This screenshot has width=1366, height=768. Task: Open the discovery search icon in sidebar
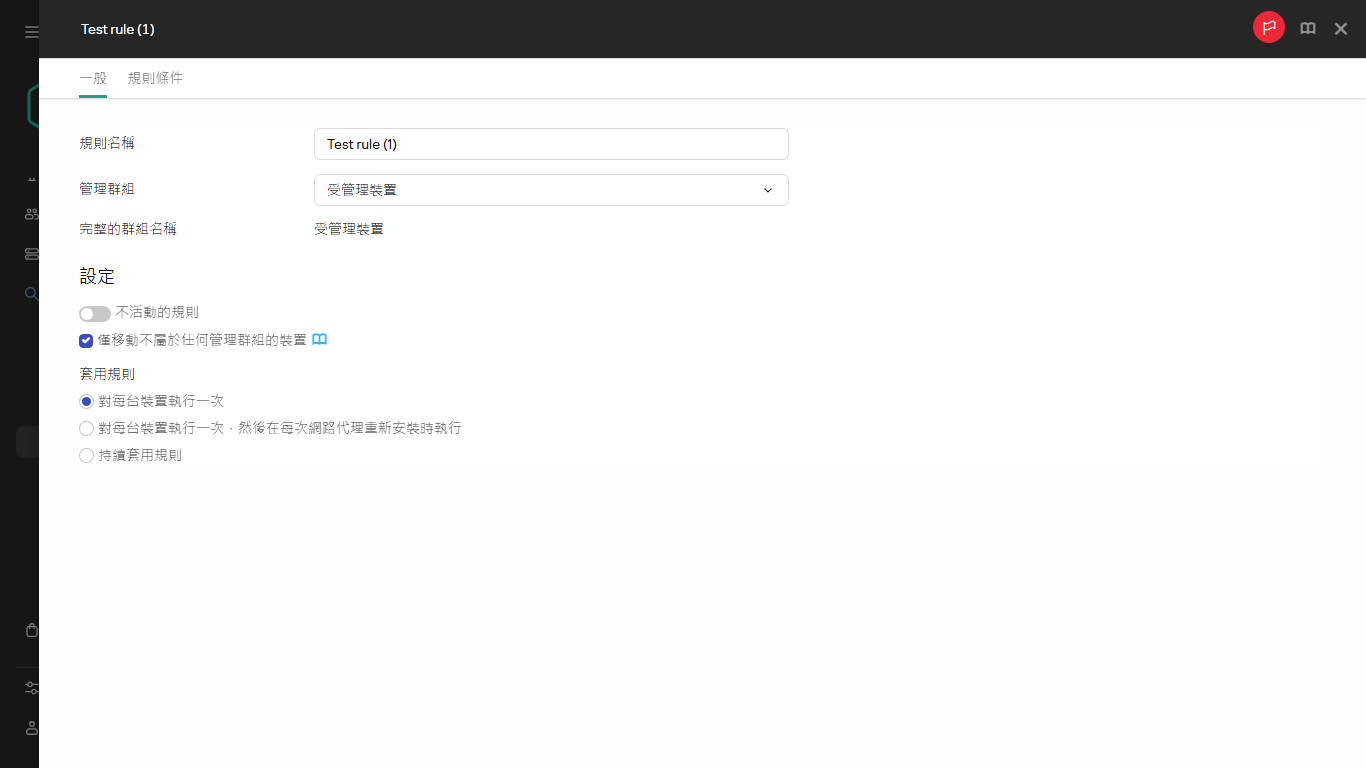point(31,293)
